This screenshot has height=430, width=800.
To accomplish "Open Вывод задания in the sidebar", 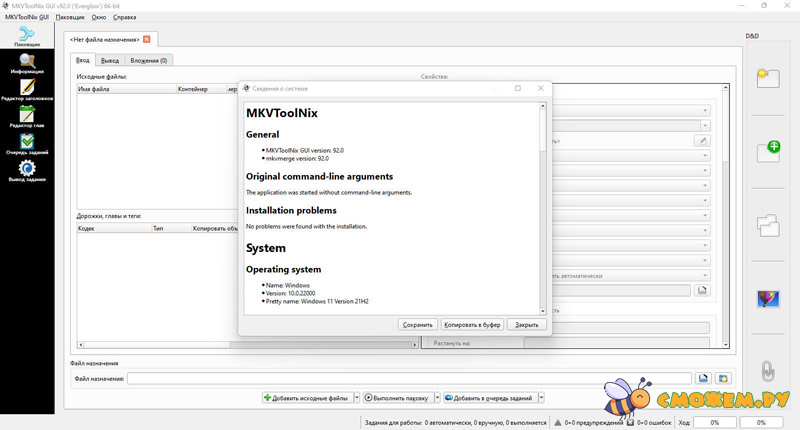I will [x=27, y=171].
